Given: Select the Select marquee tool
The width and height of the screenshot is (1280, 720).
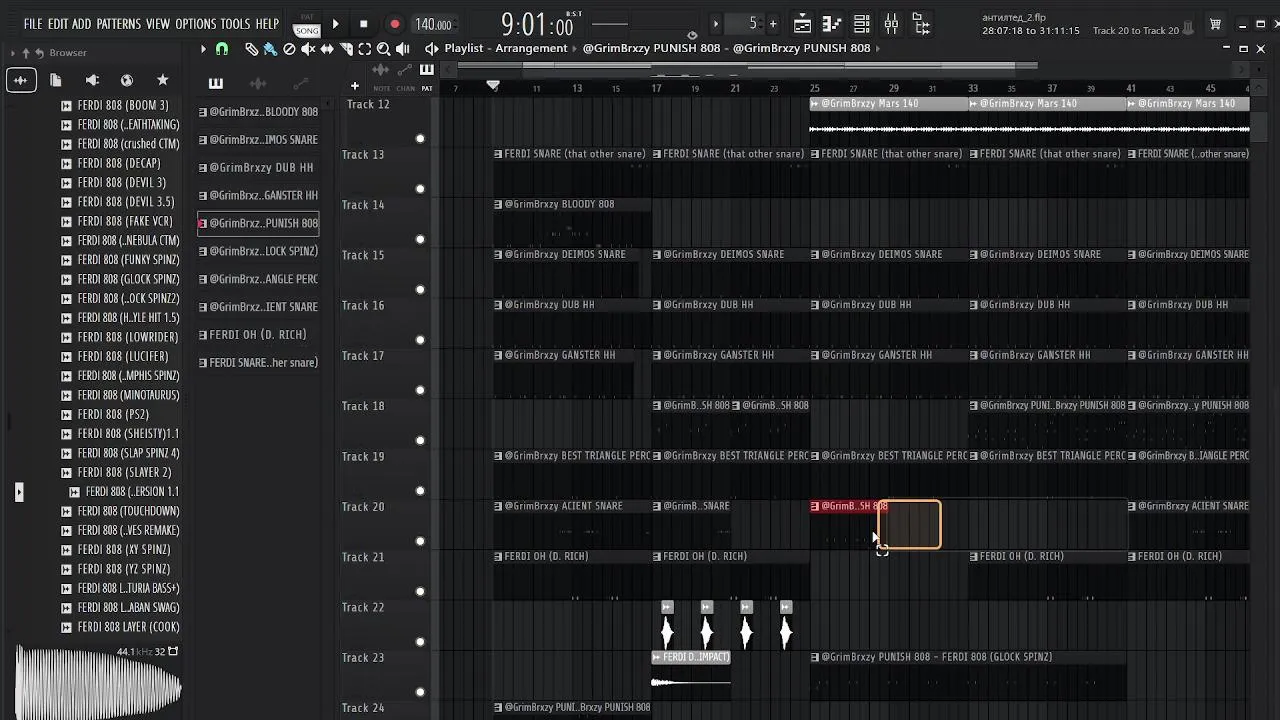Looking at the screenshot, I should pyautogui.click(x=365, y=48).
